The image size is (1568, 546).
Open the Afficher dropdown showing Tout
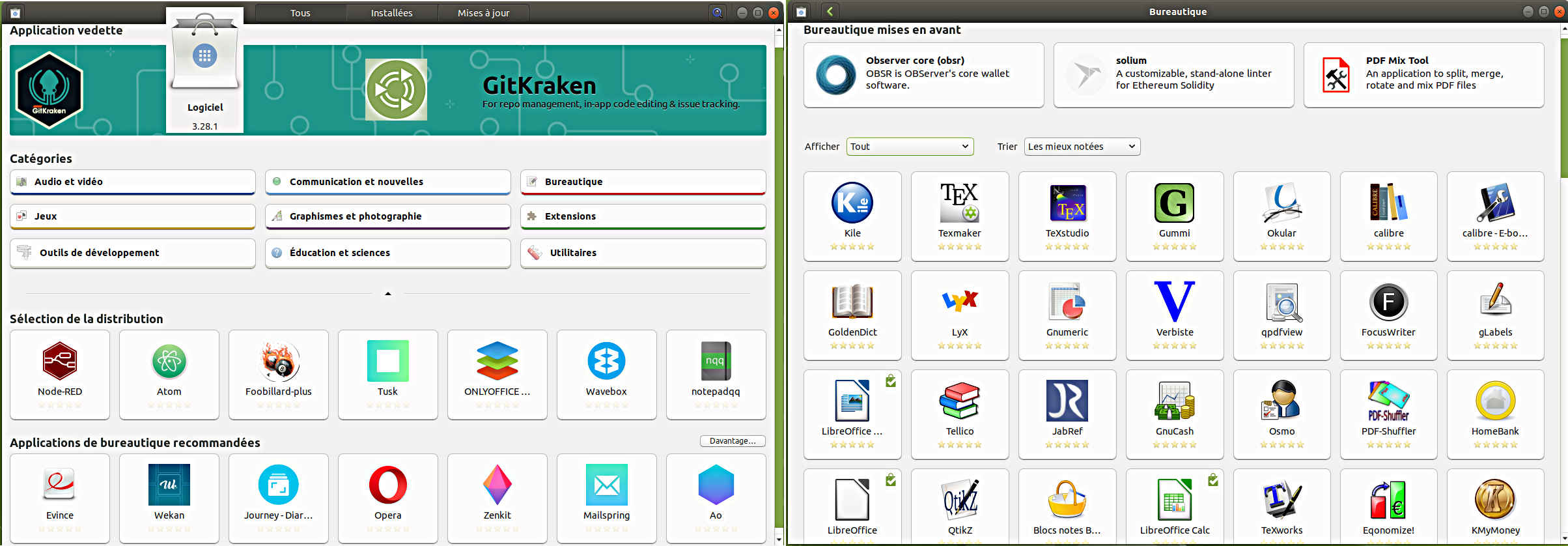tap(910, 147)
